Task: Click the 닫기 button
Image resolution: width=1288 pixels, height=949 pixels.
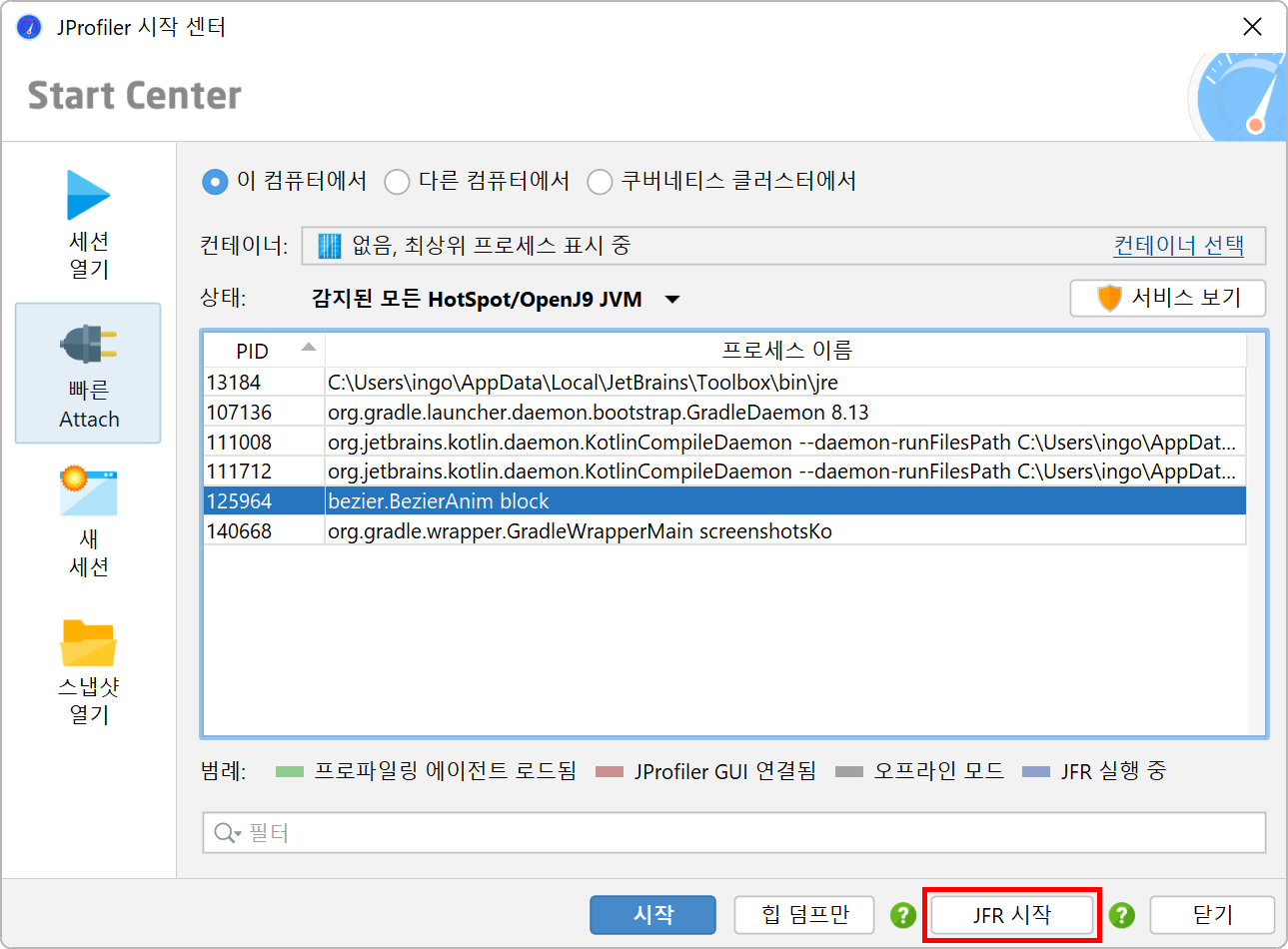Action: [1212, 915]
